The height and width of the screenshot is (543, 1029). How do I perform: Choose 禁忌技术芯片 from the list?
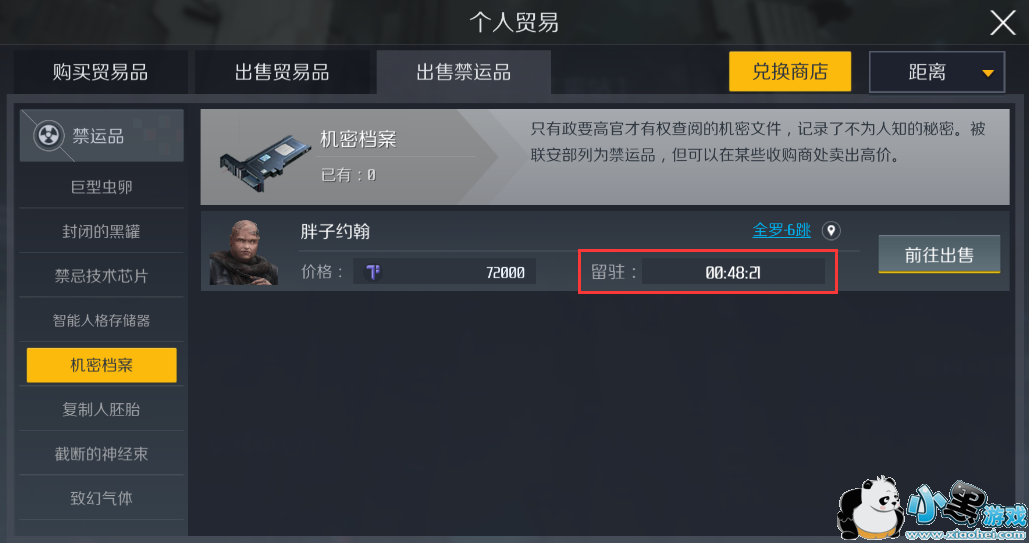click(x=102, y=276)
